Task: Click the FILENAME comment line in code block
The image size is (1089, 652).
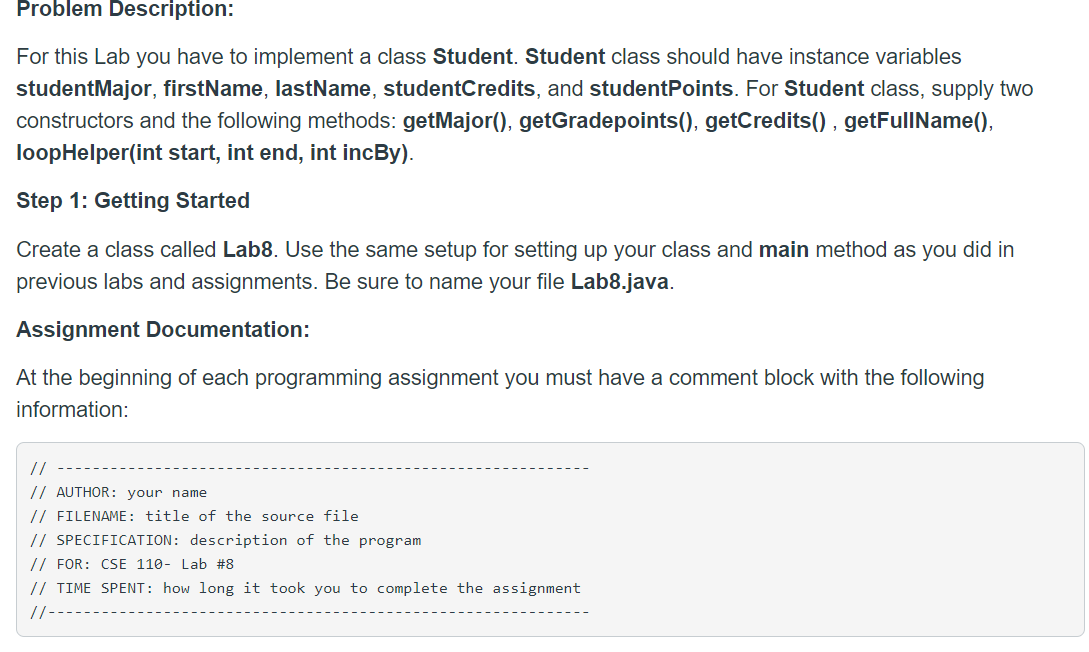Action: point(194,517)
